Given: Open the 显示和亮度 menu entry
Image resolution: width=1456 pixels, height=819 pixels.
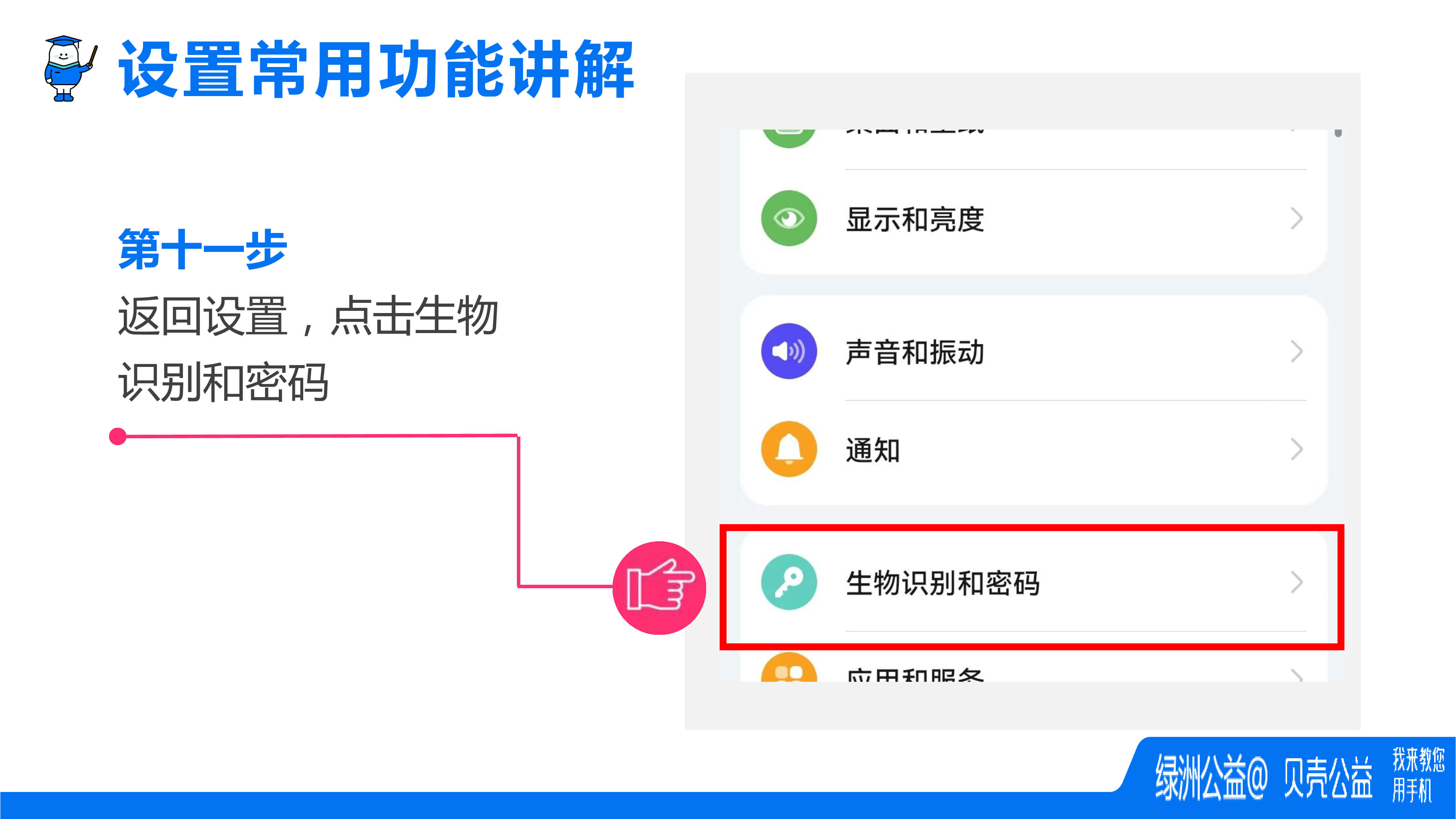Looking at the screenshot, I should 1033,219.
